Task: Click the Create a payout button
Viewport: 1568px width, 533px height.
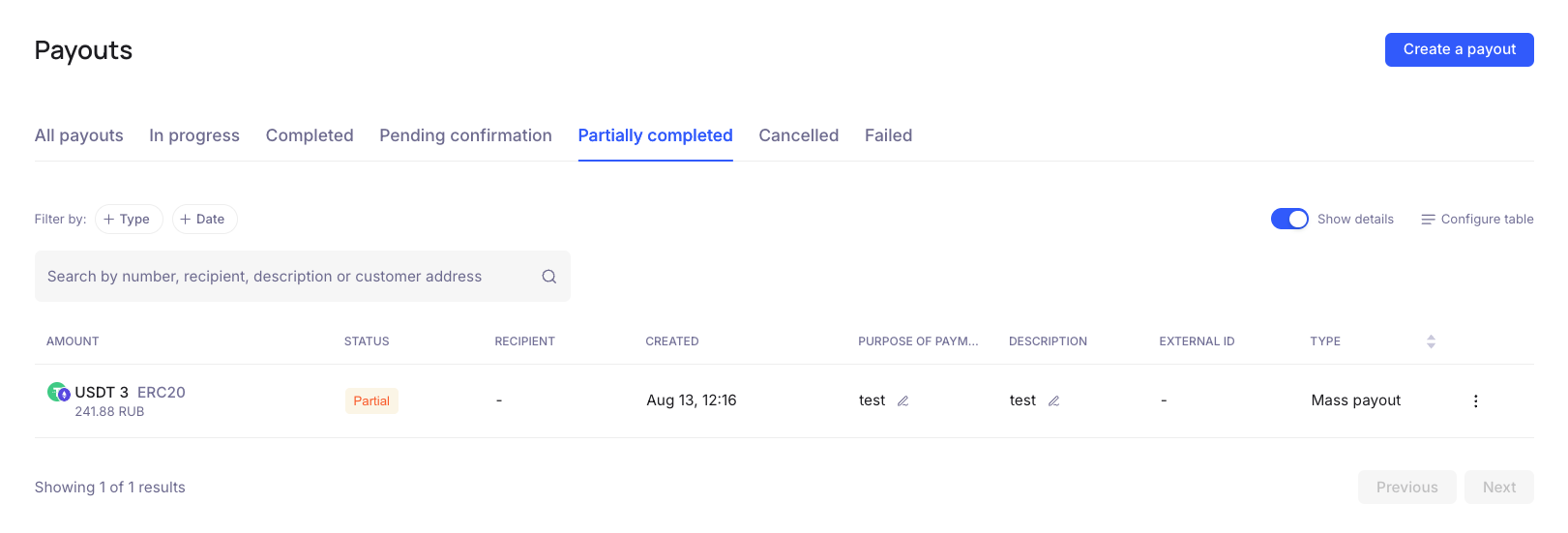Action: coord(1459,49)
